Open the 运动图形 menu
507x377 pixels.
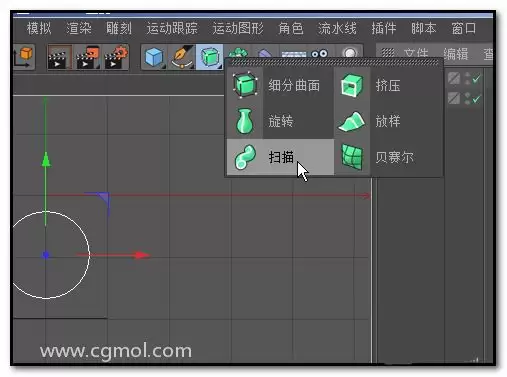[x=238, y=28]
